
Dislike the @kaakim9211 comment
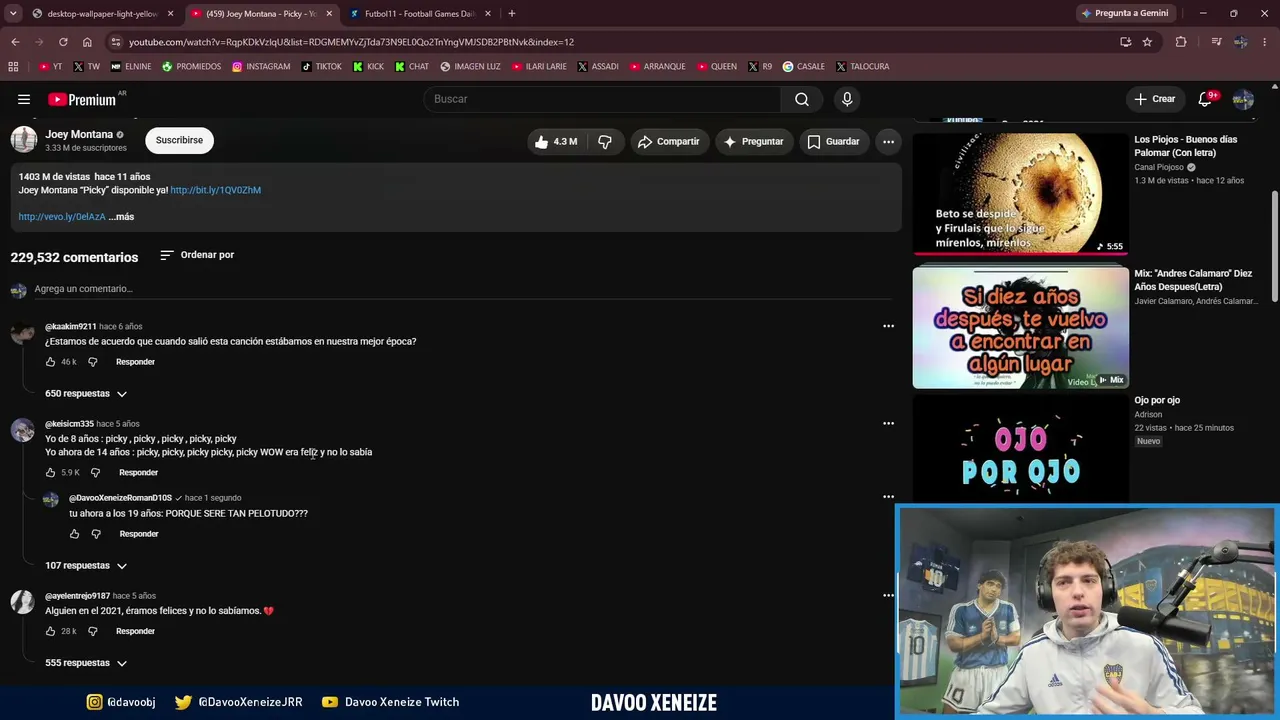pyautogui.click(x=93, y=362)
